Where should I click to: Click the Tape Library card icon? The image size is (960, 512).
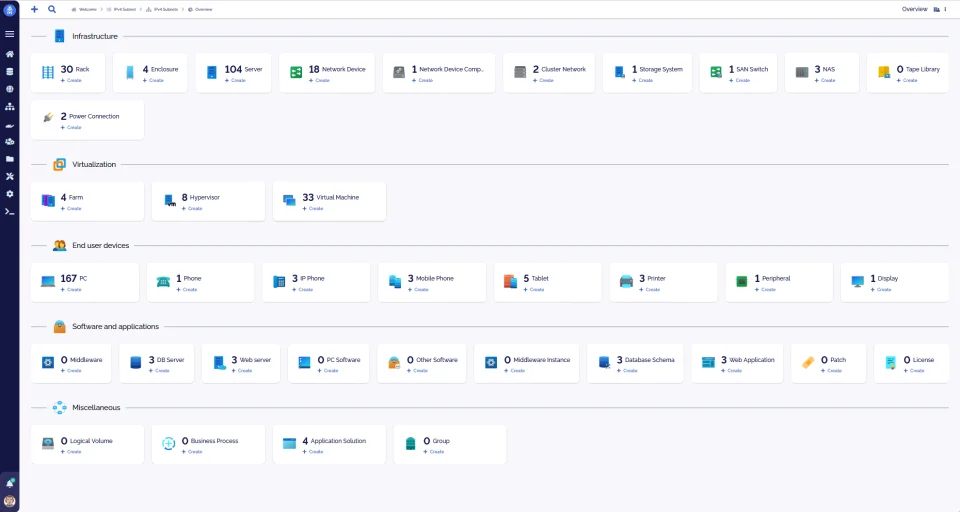(x=884, y=72)
